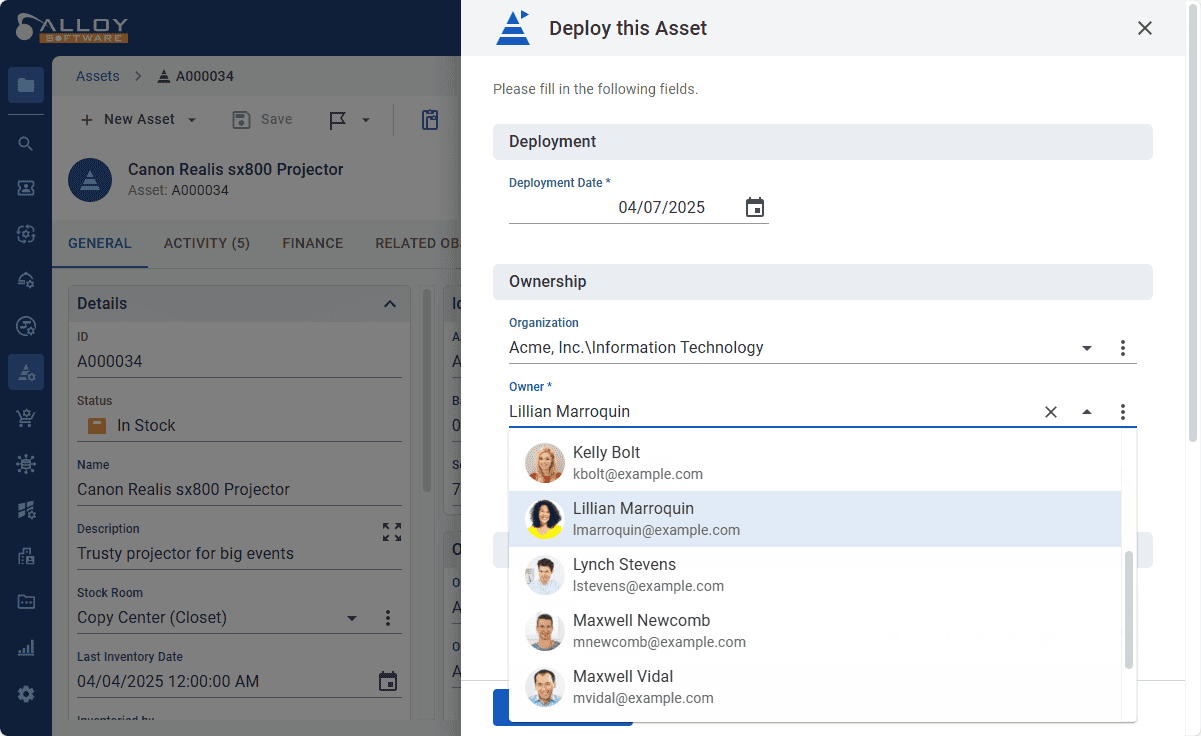1201x736 pixels.
Task: Expand the Description field editor
Action: point(392,532)
